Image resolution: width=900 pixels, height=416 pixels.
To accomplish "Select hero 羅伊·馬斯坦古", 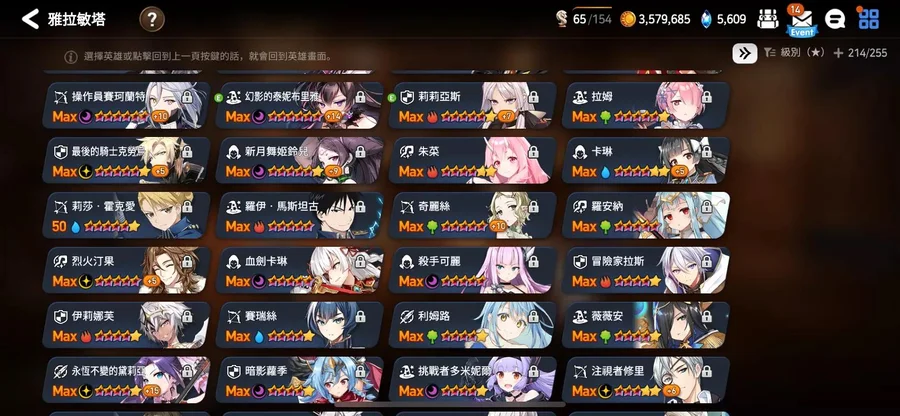I will pos(299,215).
